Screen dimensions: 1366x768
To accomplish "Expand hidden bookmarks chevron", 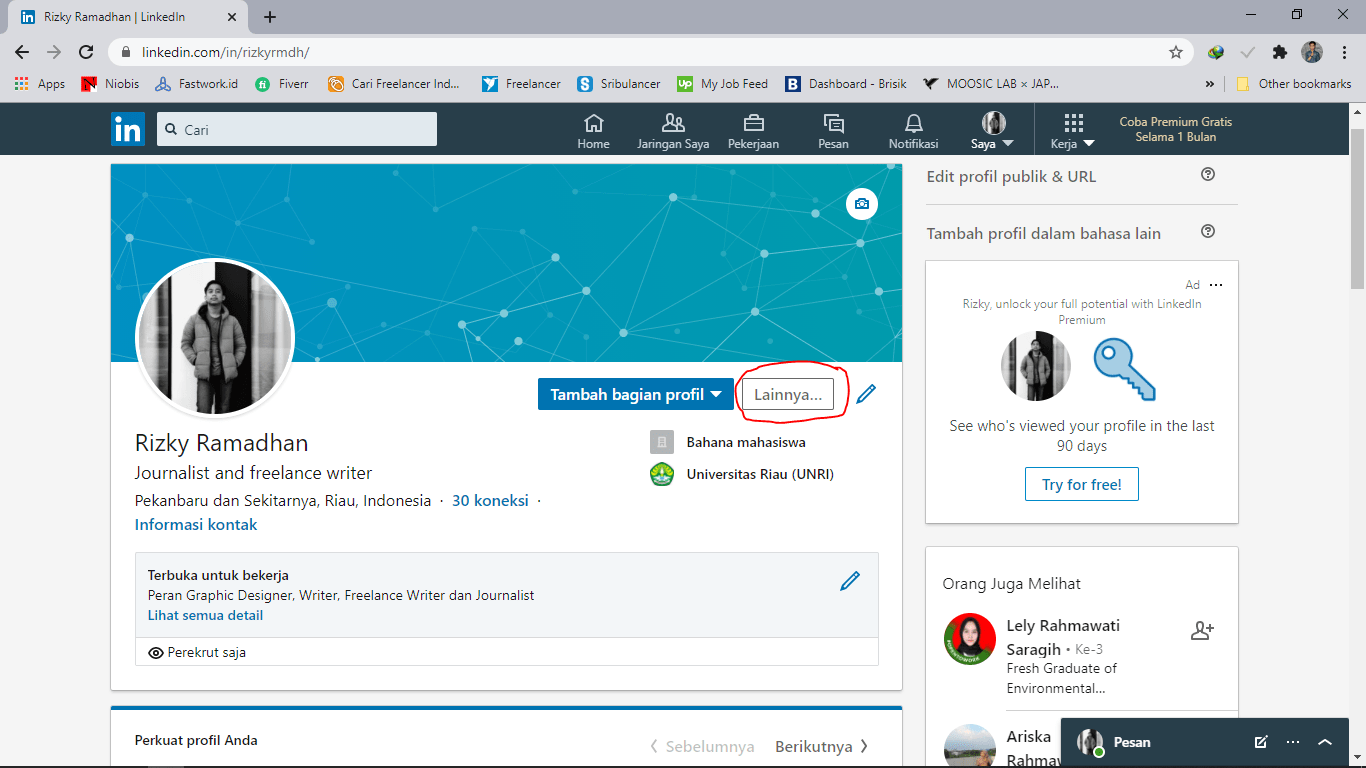I will [1210, 84].
